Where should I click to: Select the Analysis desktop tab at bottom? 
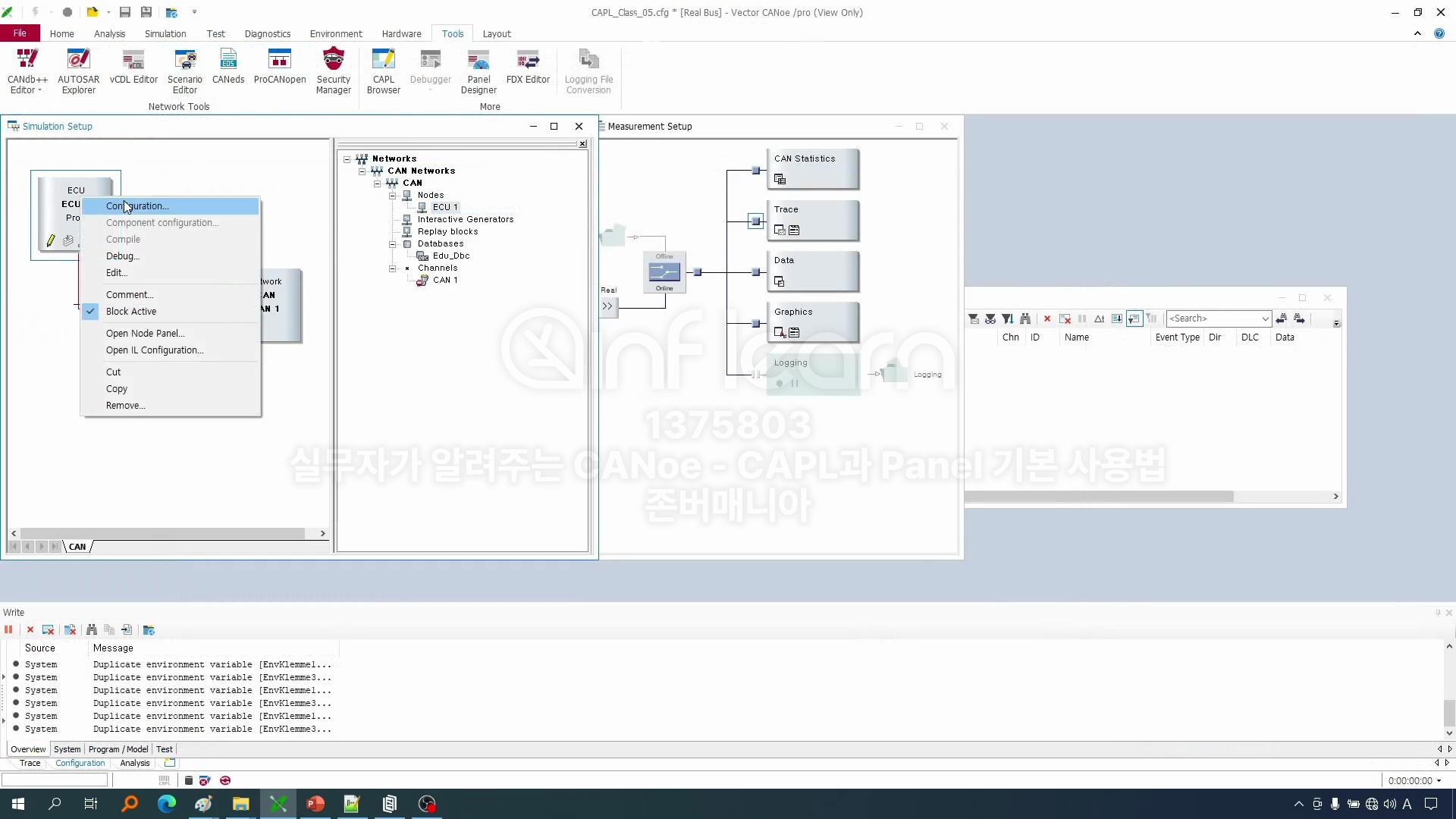pos(135,763)
